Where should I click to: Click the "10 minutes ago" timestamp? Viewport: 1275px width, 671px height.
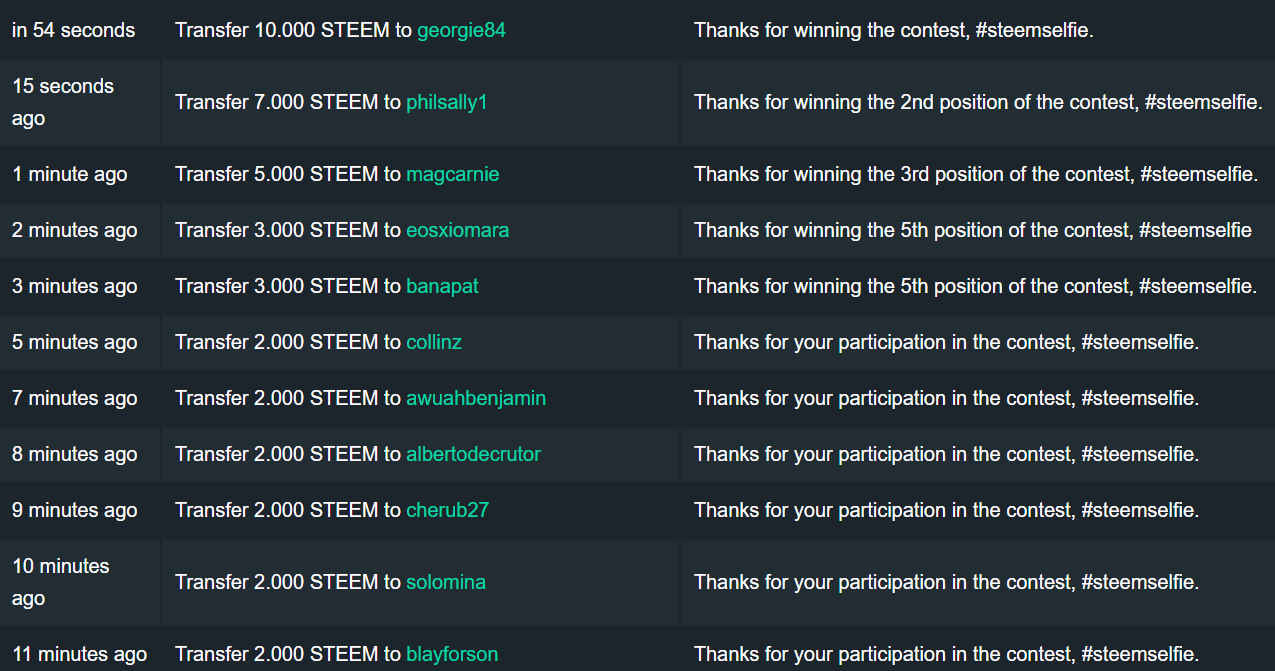point(61,582)
